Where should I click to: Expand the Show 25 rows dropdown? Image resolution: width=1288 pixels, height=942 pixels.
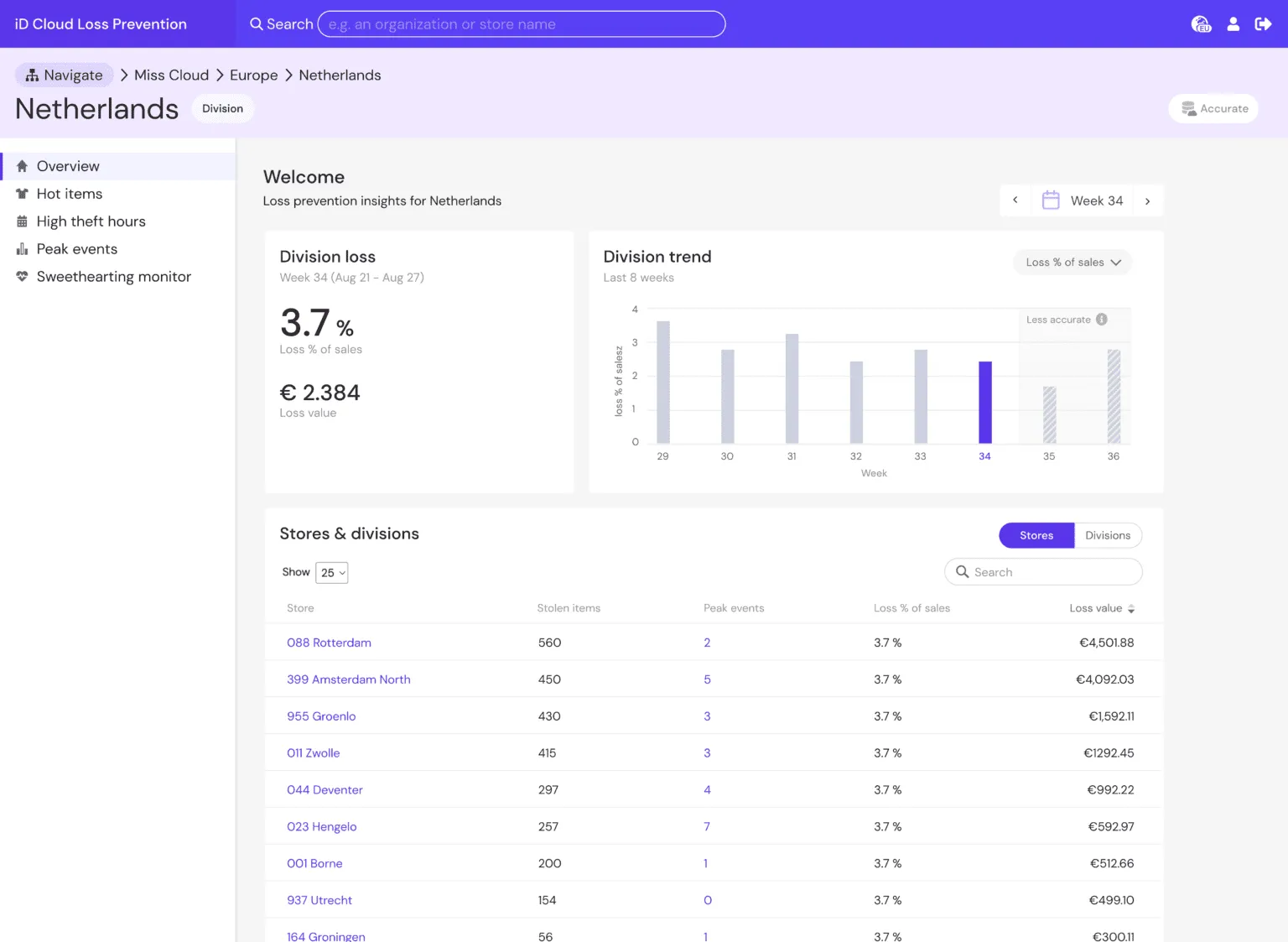pyautogui.click(x=332, y=573)
